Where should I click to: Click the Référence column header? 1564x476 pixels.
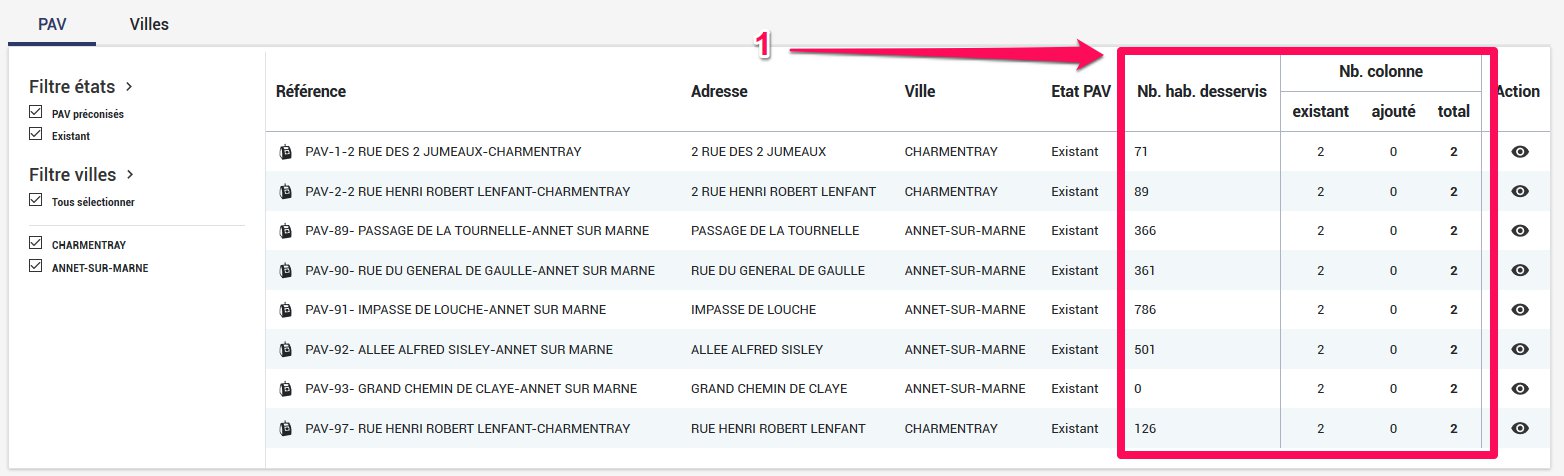[311, 92]
